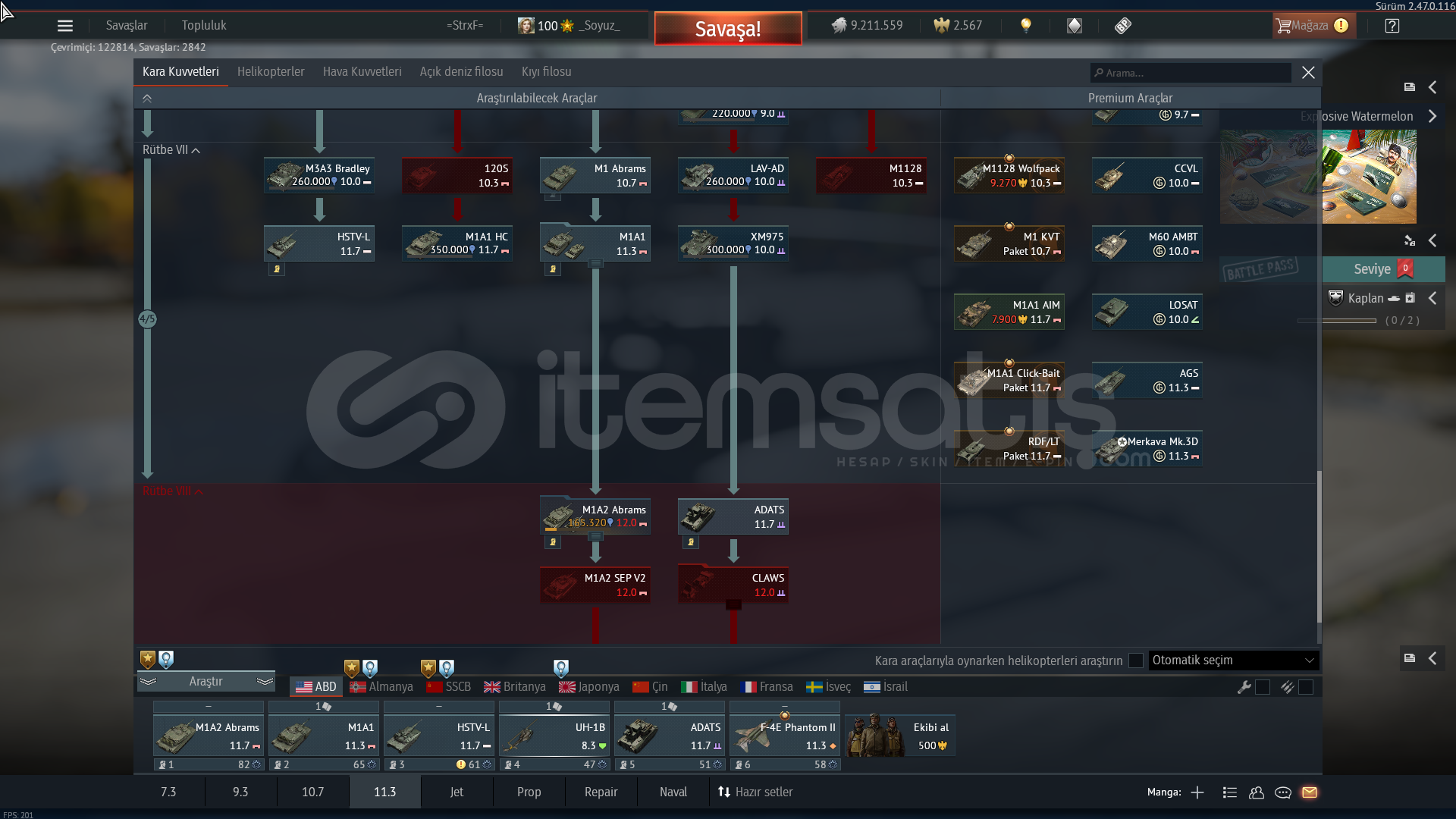Open the Topluluk menu

click(204, 26)
